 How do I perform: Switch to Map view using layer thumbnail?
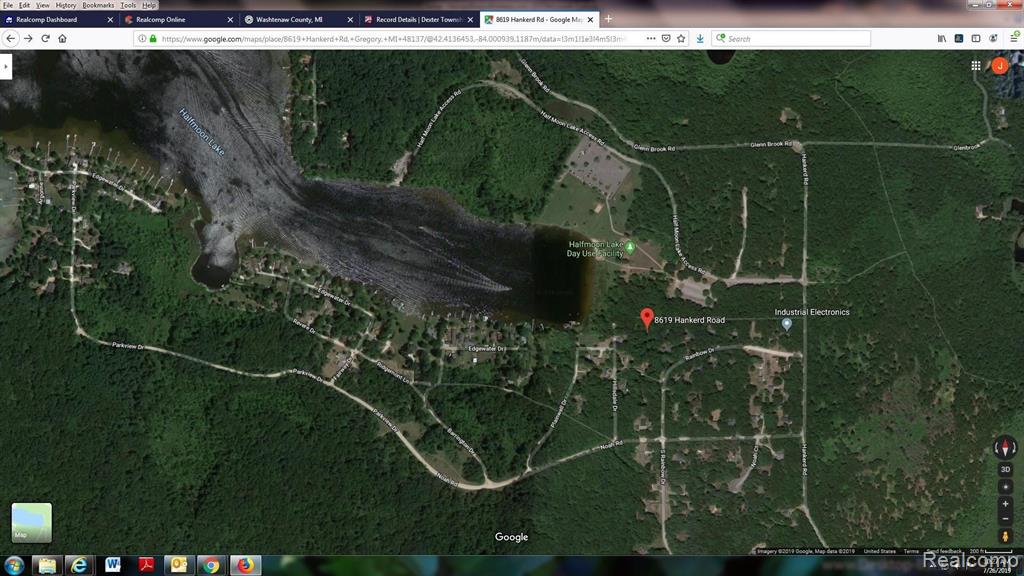click(x=31, y=522)
